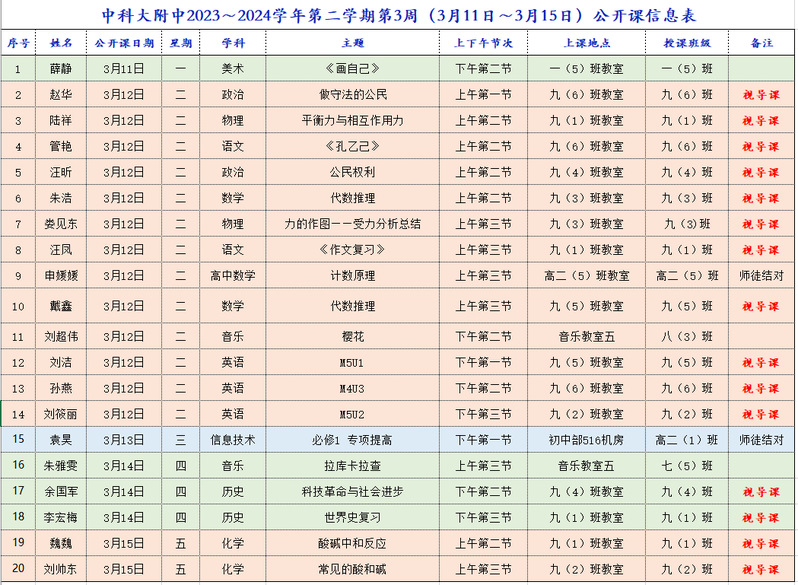Screen dimensions: 798x585
Task: Click the name cell 管艳
Action: (61, 147)
